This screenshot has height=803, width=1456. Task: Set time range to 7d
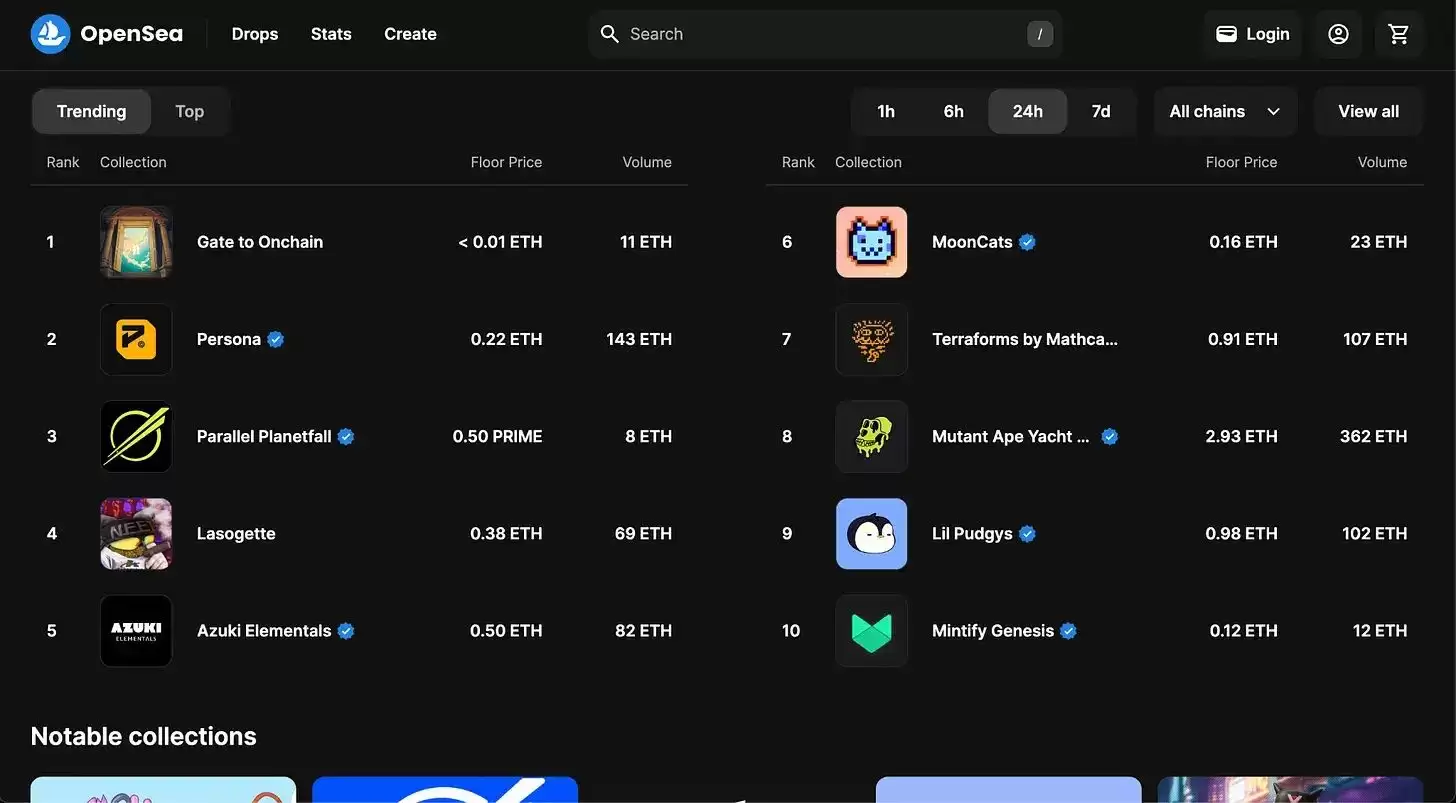pos(1100,111)
